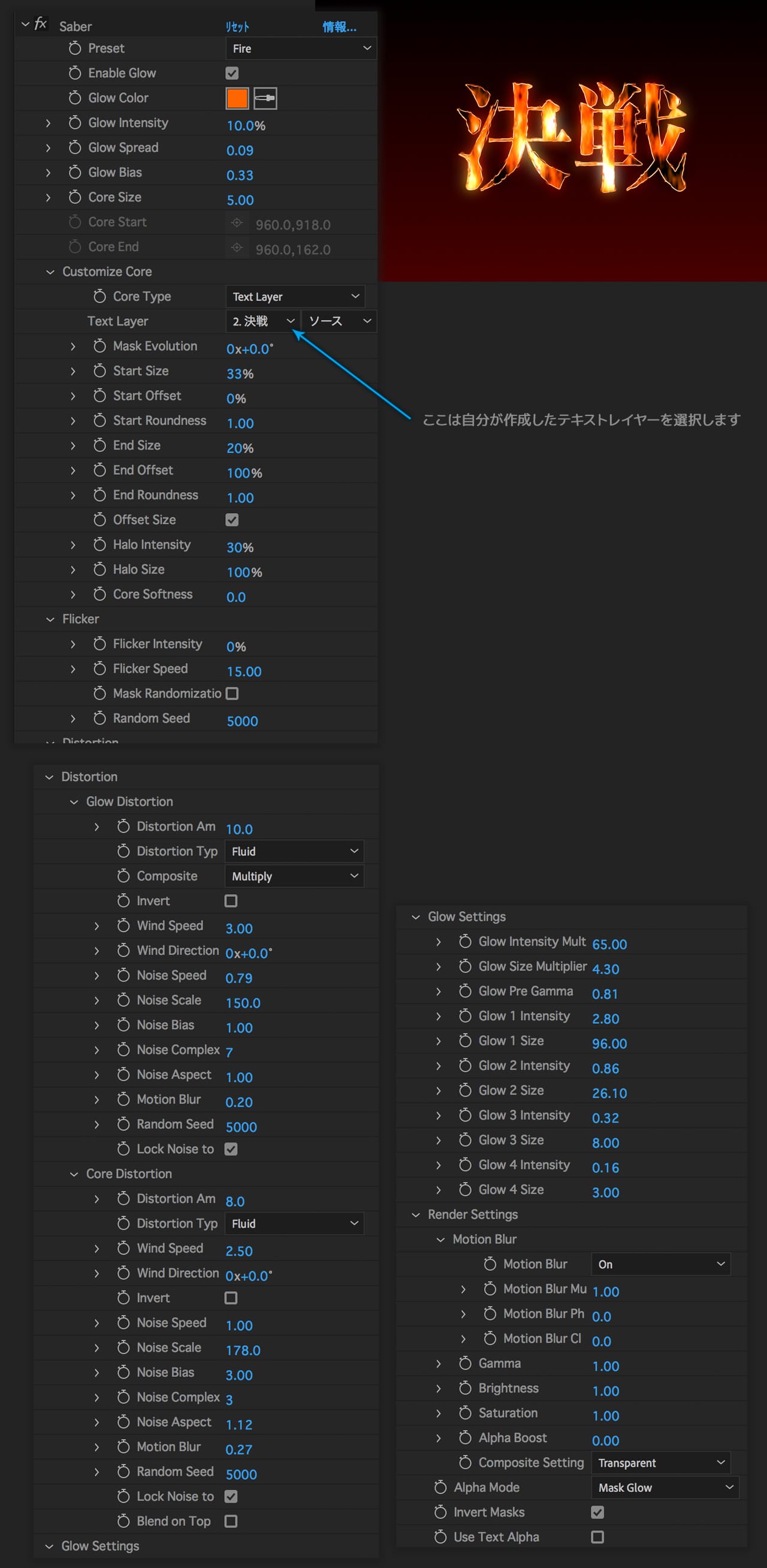The height and width of the screenshot is (1568, 767).
Task: Uncheck the Enable Glow checkbox
Action: pos(232,74)
